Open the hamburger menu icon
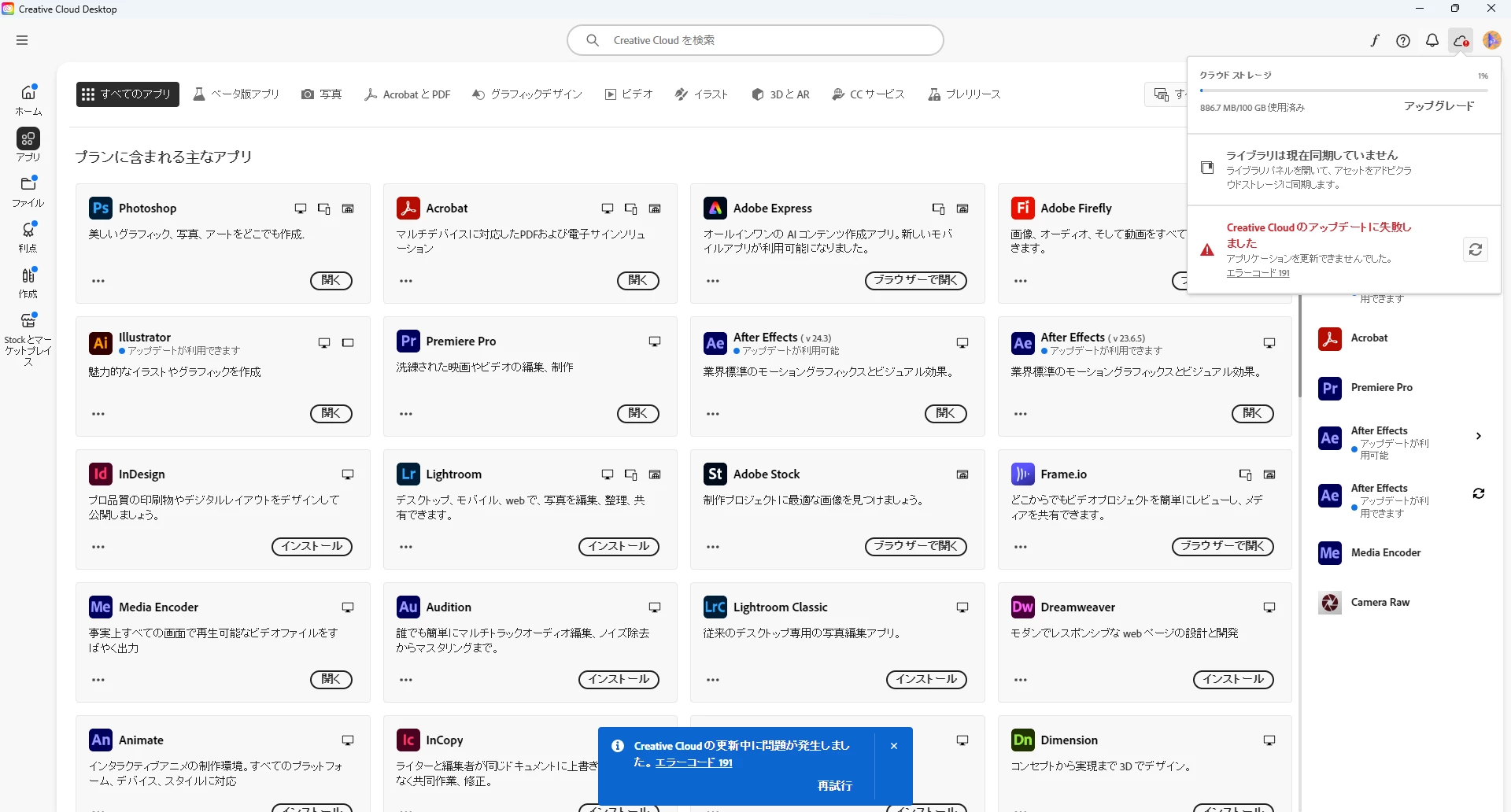 (22, 40)
